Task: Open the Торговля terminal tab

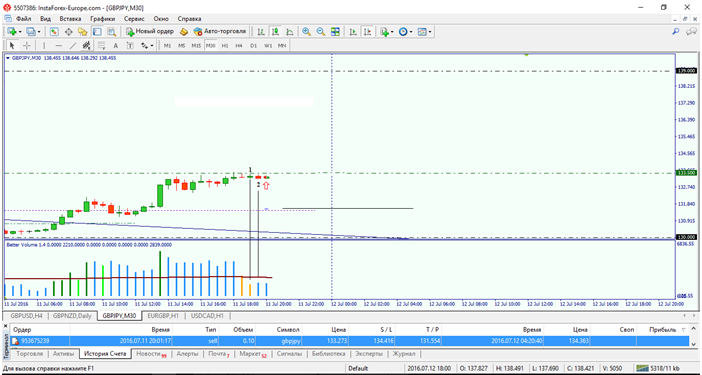Action: coord(30,354)
